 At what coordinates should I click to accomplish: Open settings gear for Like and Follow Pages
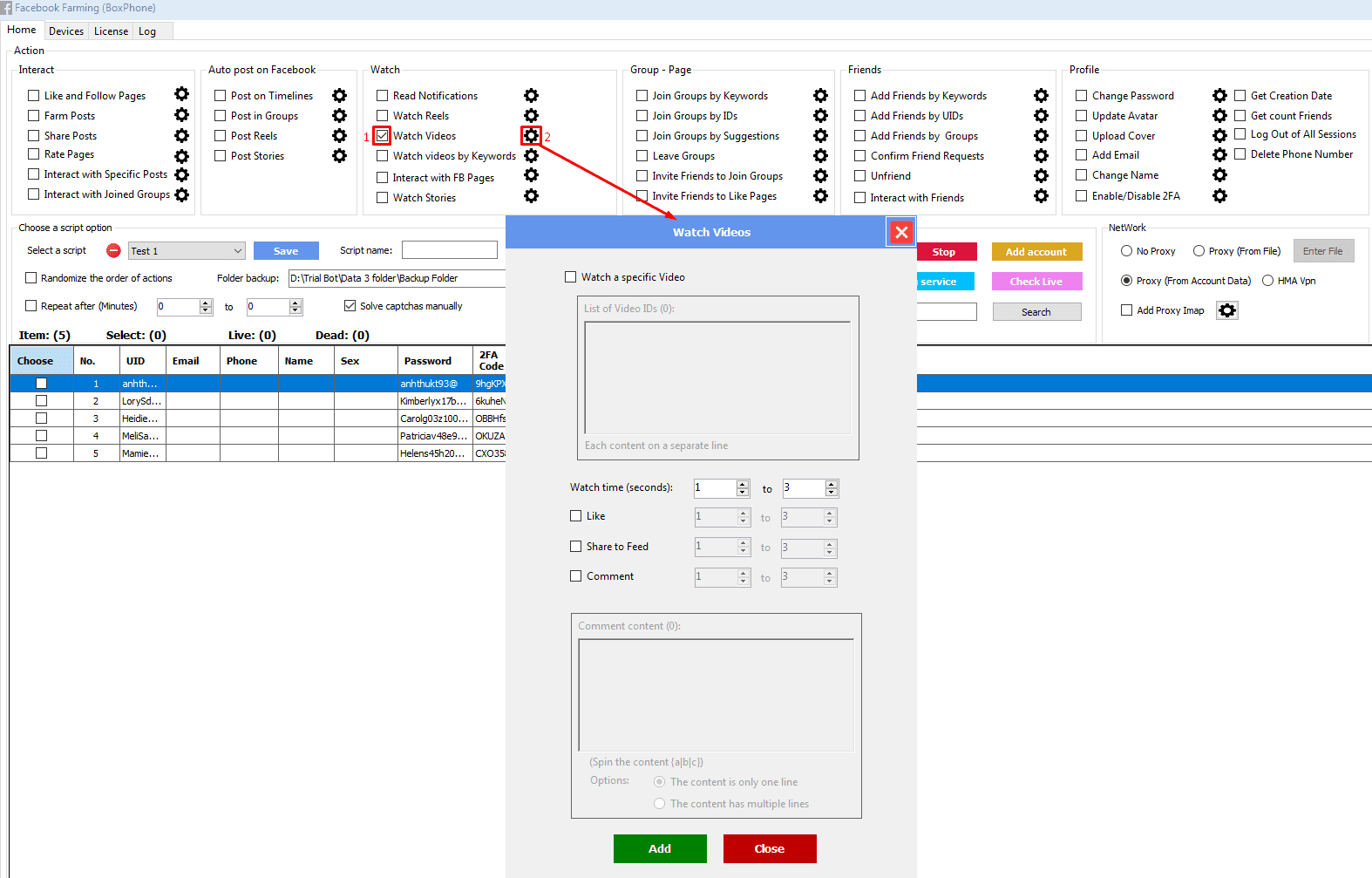coord(181,94)
